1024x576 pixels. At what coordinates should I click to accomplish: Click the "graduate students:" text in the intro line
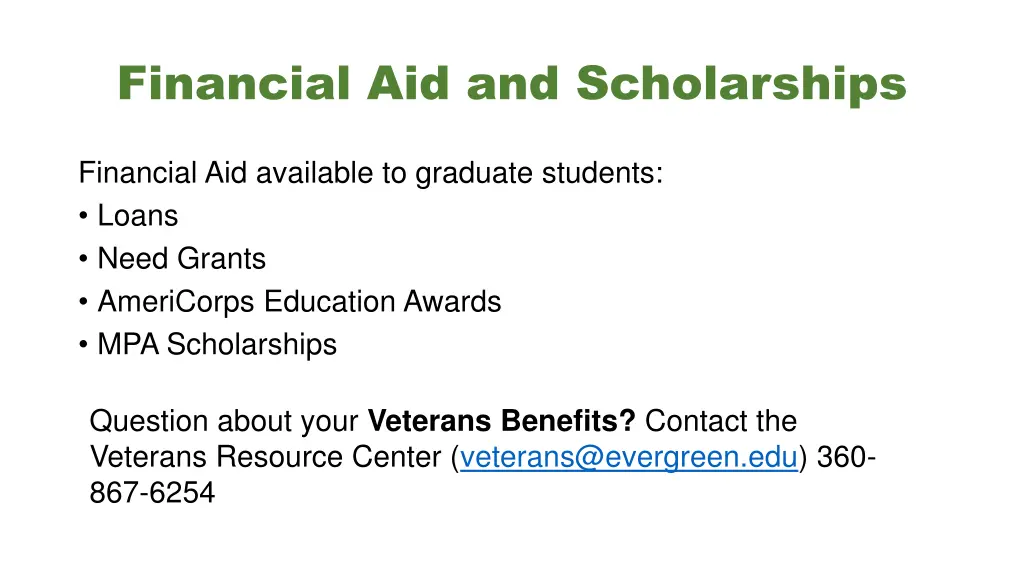tap(539, 174)
